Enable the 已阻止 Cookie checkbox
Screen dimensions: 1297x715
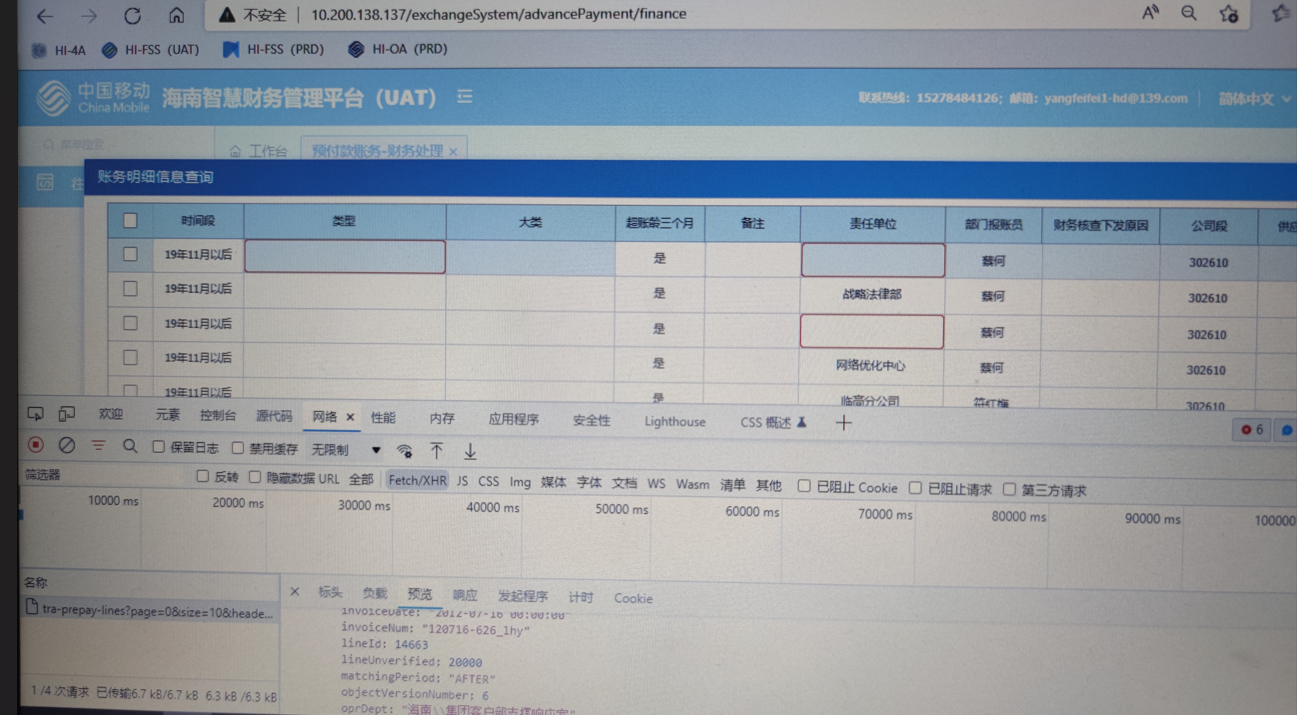point(804,486)
